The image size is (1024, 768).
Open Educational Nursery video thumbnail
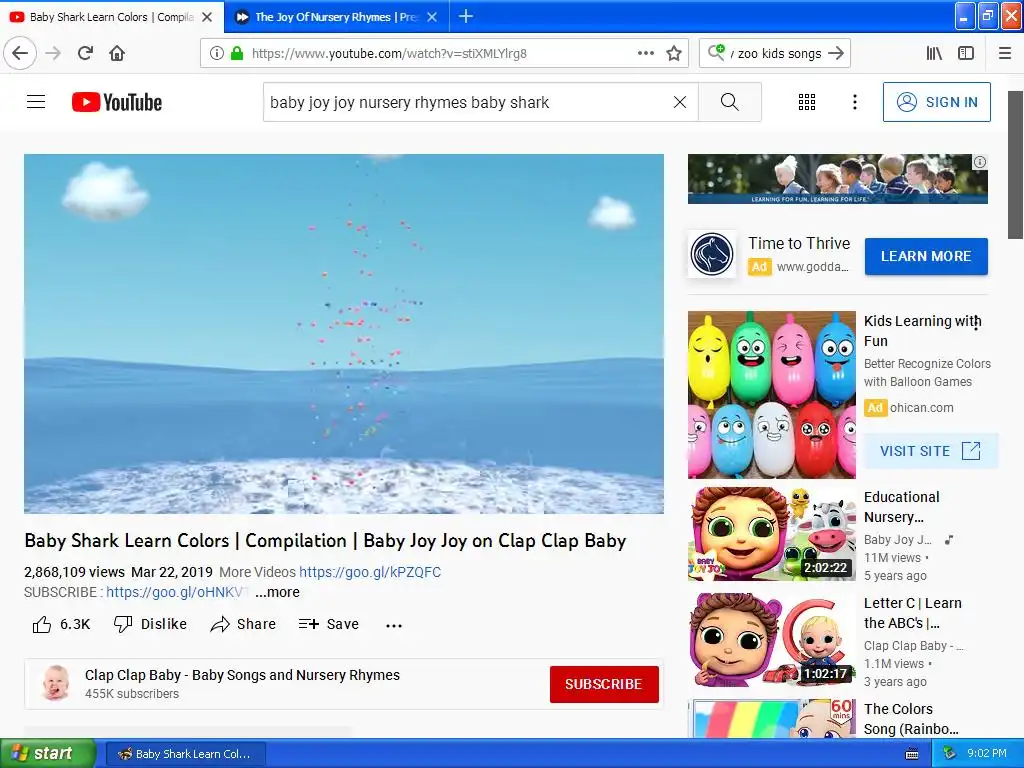tap(771, 534)
